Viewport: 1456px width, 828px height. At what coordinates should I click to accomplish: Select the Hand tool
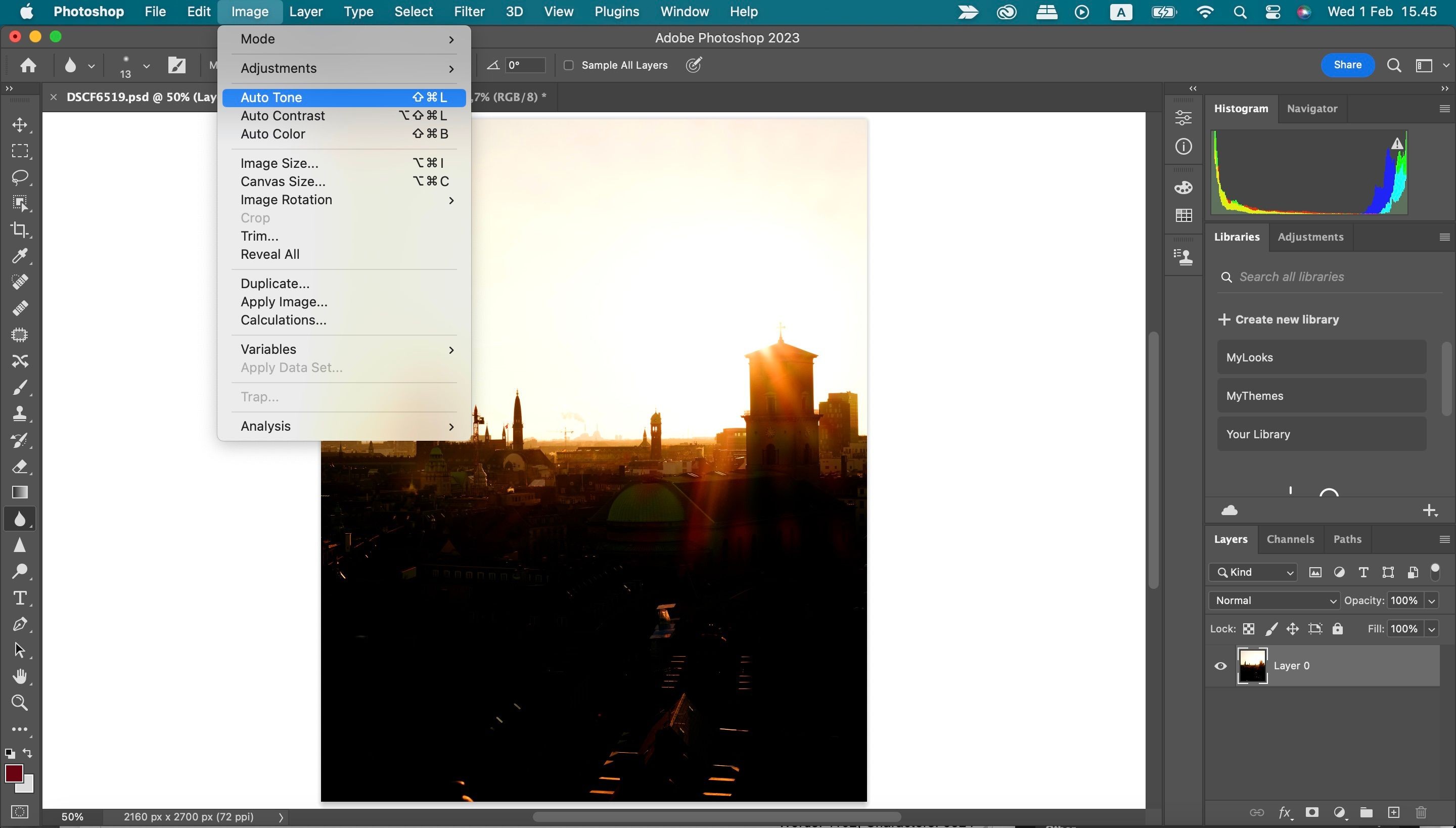coord(20,676)
